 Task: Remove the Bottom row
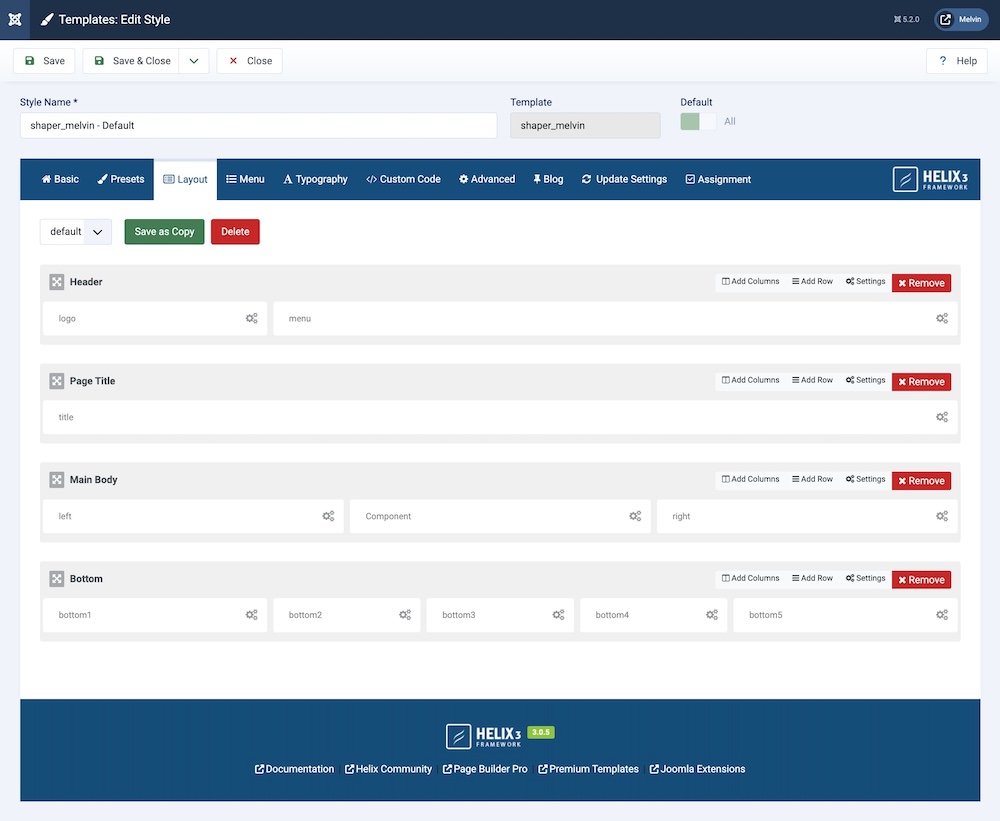tap(921, 580)
